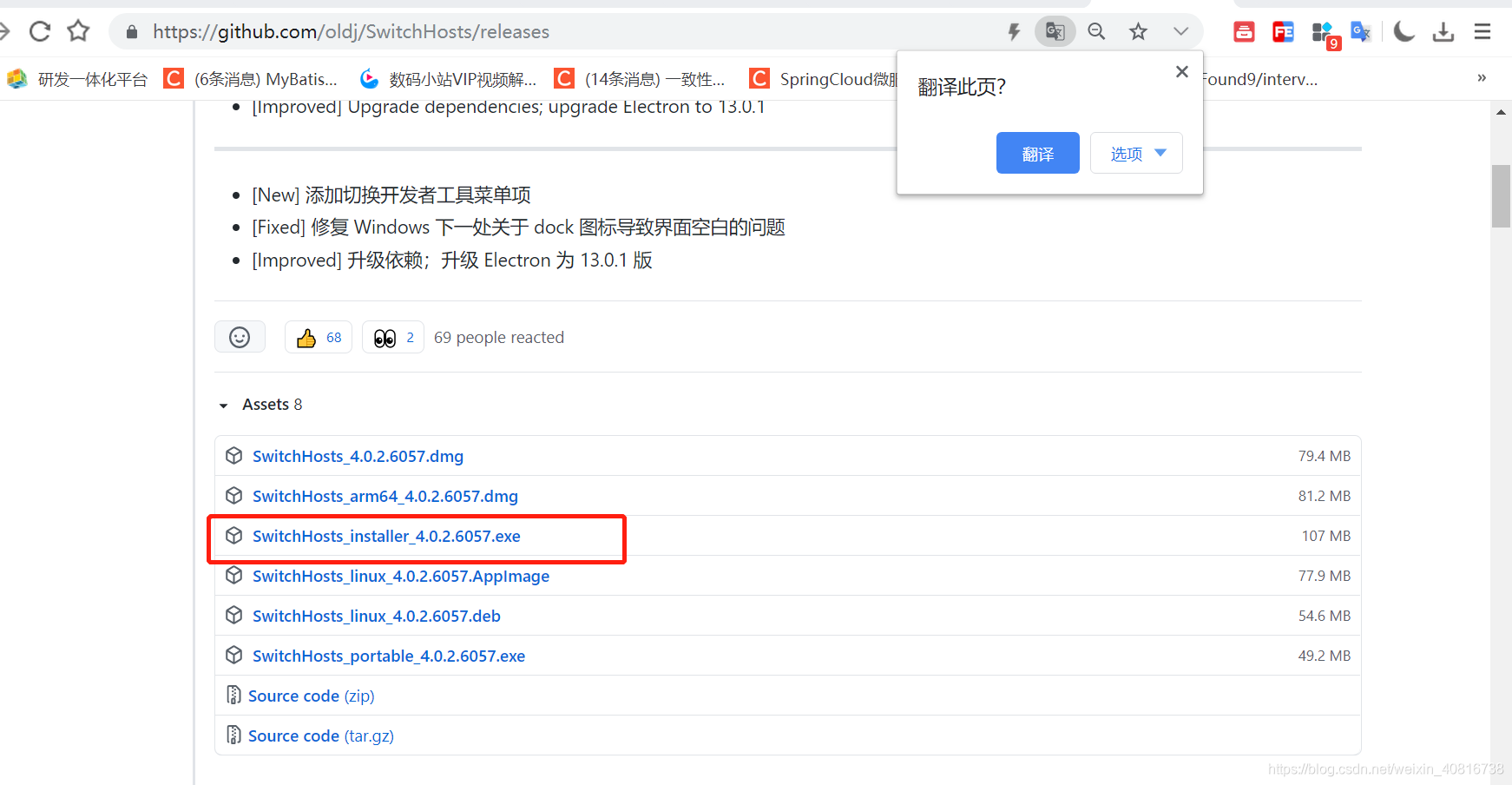Viewport: 1512px width, 785px height.
Task: Click the page vertical scrollbar thumb
Action: pos(1501,195)
